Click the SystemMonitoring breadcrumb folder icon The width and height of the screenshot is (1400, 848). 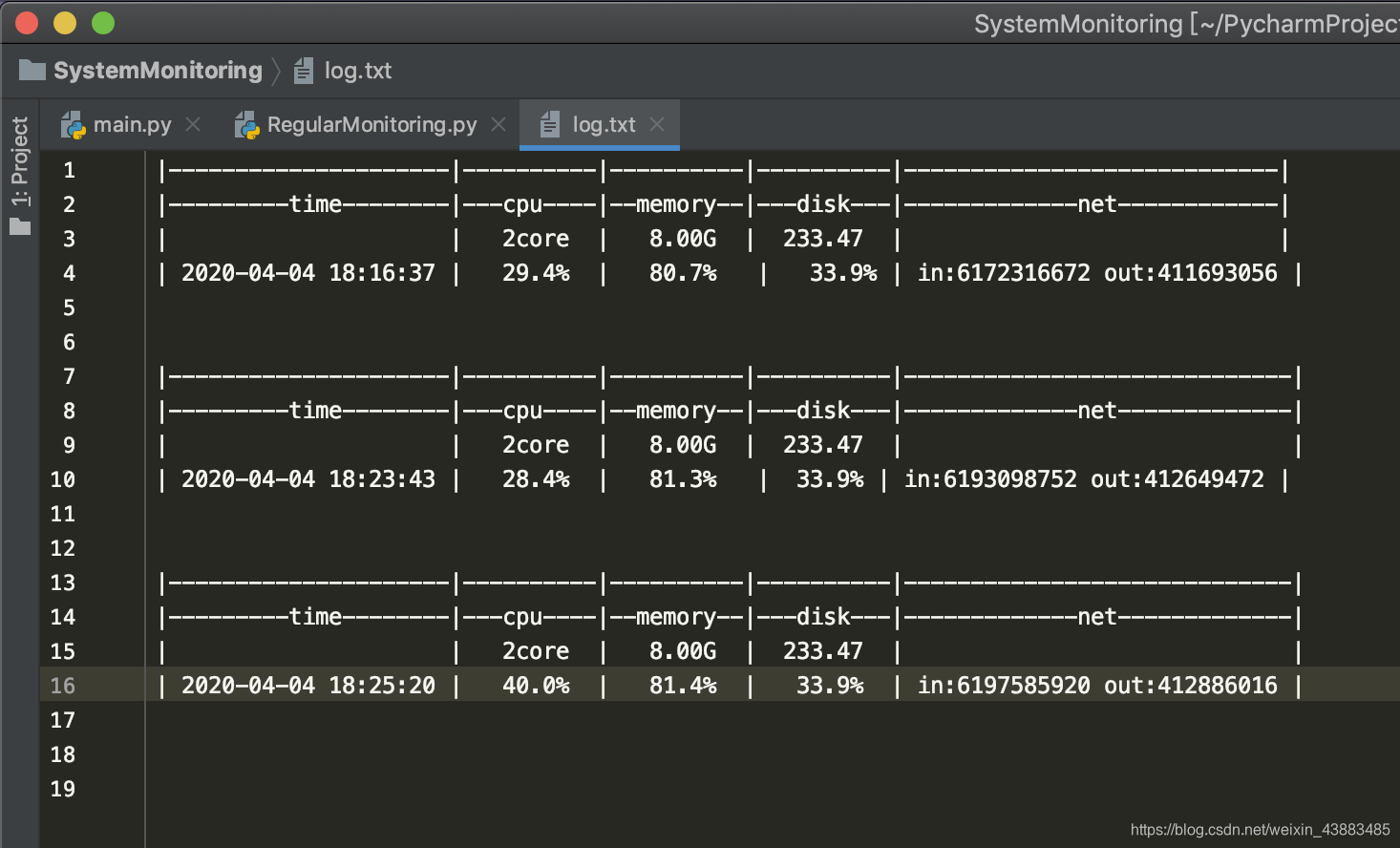pos(32,70)
